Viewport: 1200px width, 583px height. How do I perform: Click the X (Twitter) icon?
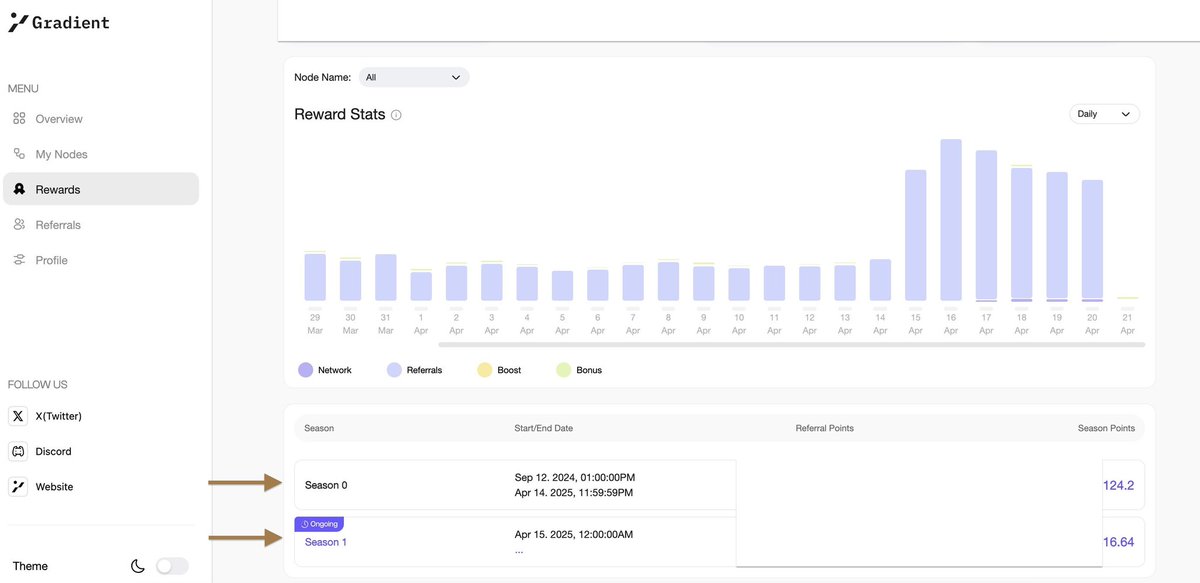18,416
